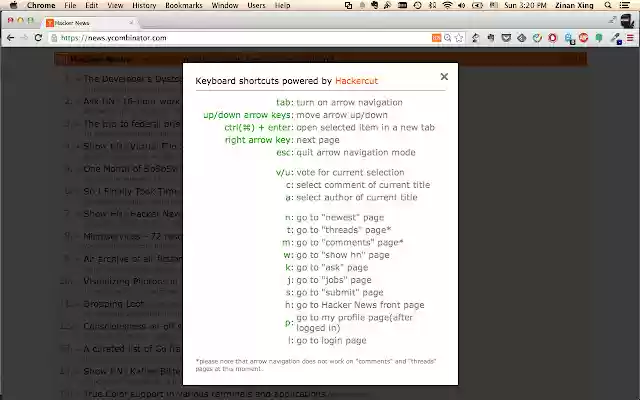The height and width of the screenshot is (400, 640).
Task: Go back with the browser back arrow
Action: tap(11, 38)
